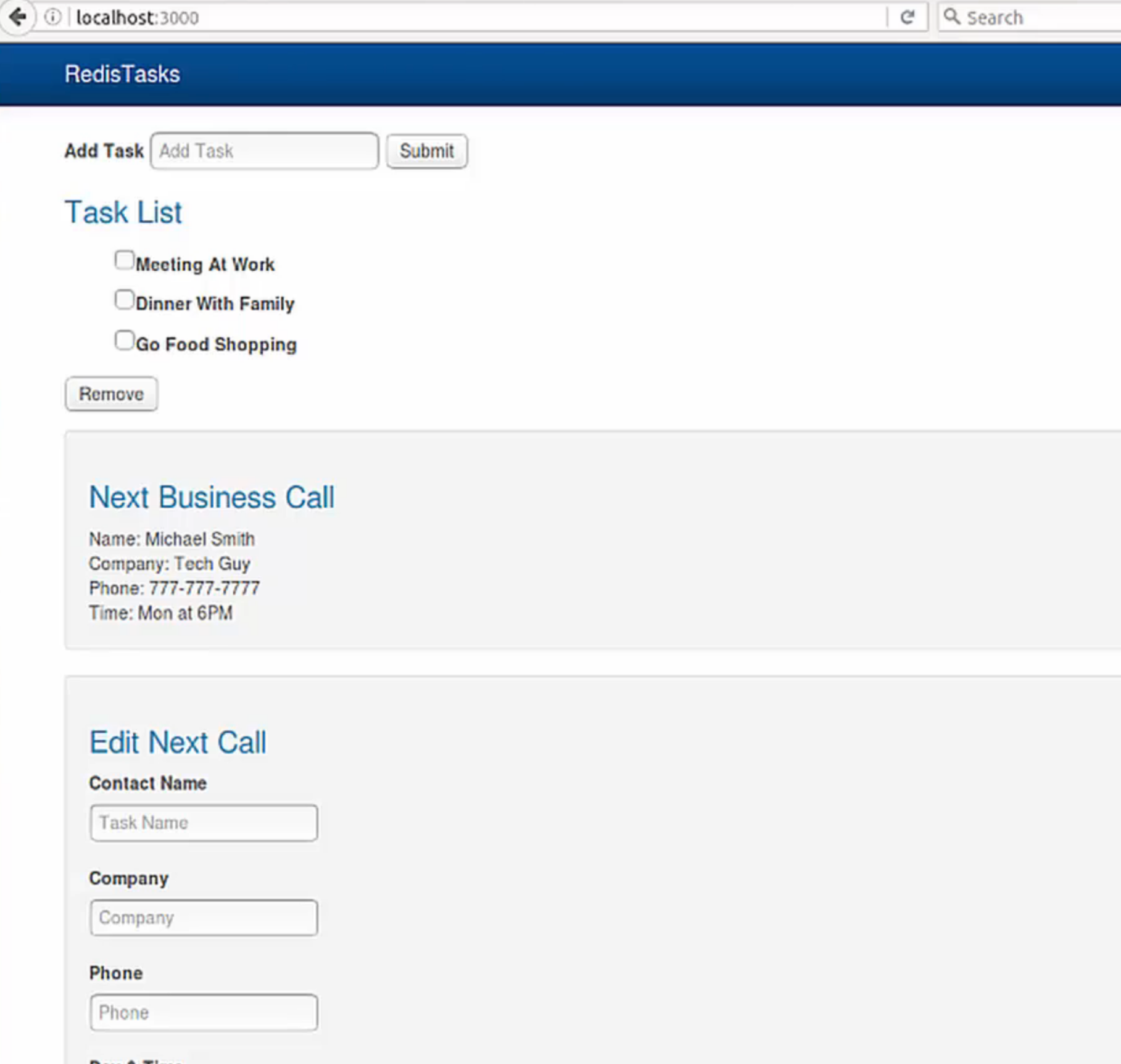Screen dimensions: 1121x1064
Task: Click the browser back arrow button
Action: pyautogui.click(x=17, y=17)
